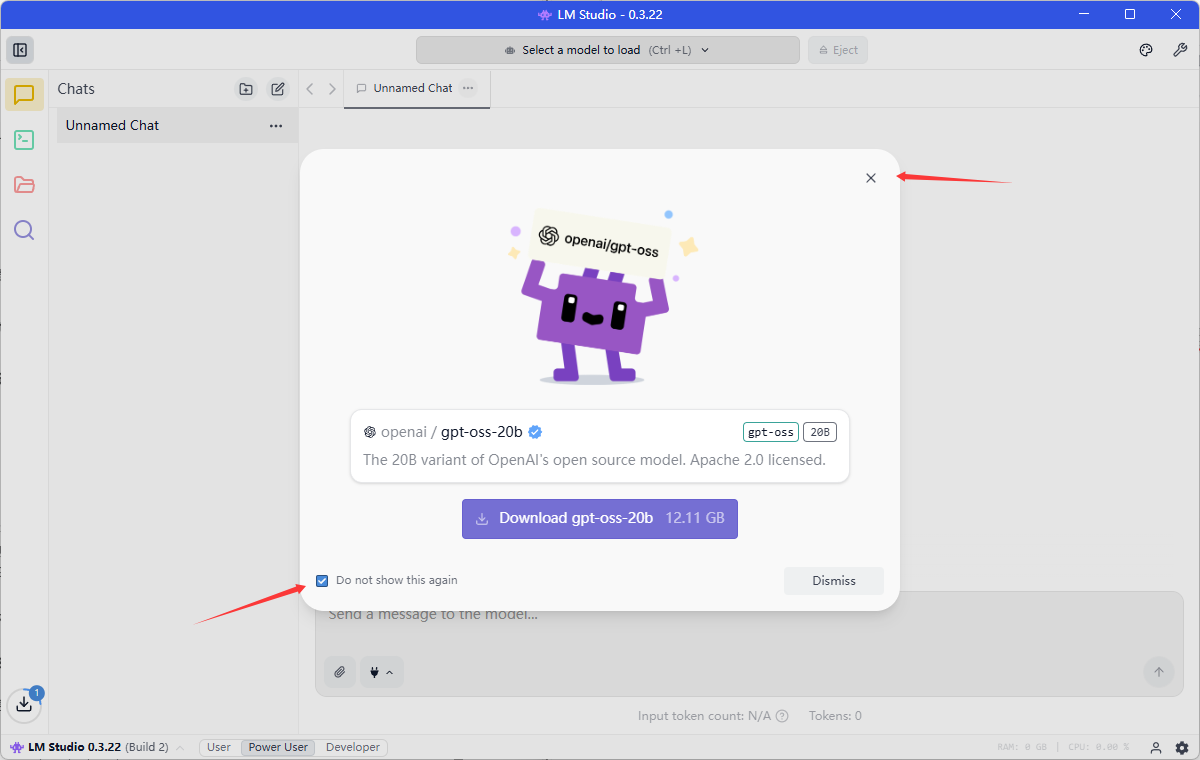
Task: Expand the integrations plug dropdown
Action: (381, 672)
